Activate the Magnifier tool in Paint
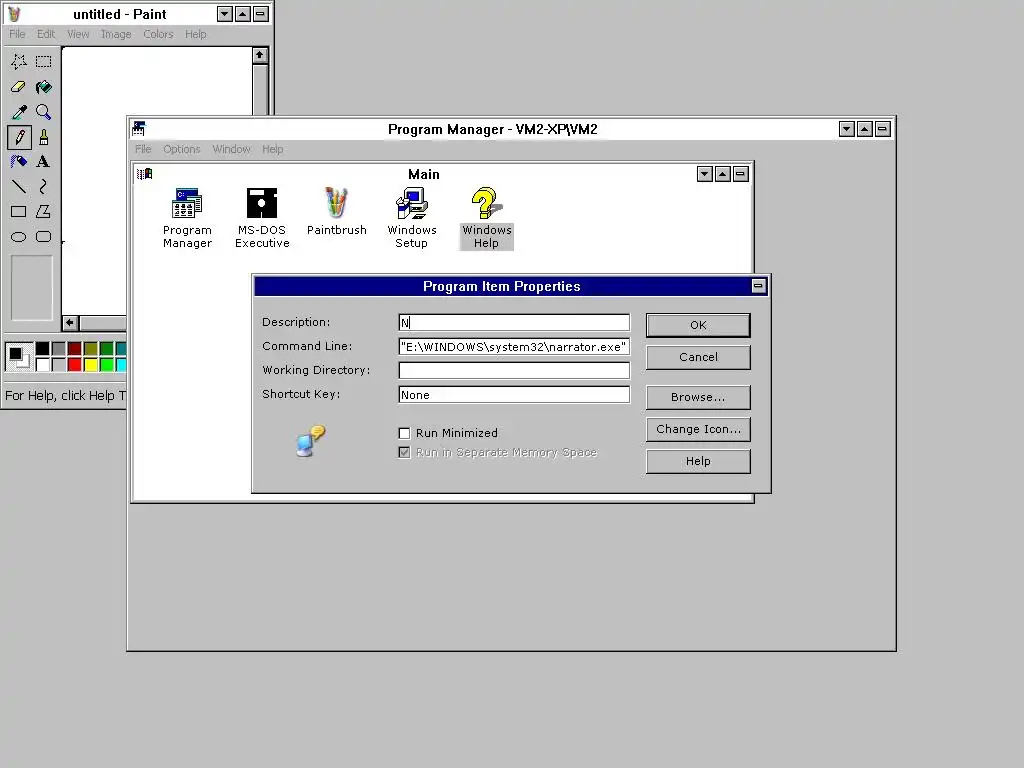 [44, 112]
